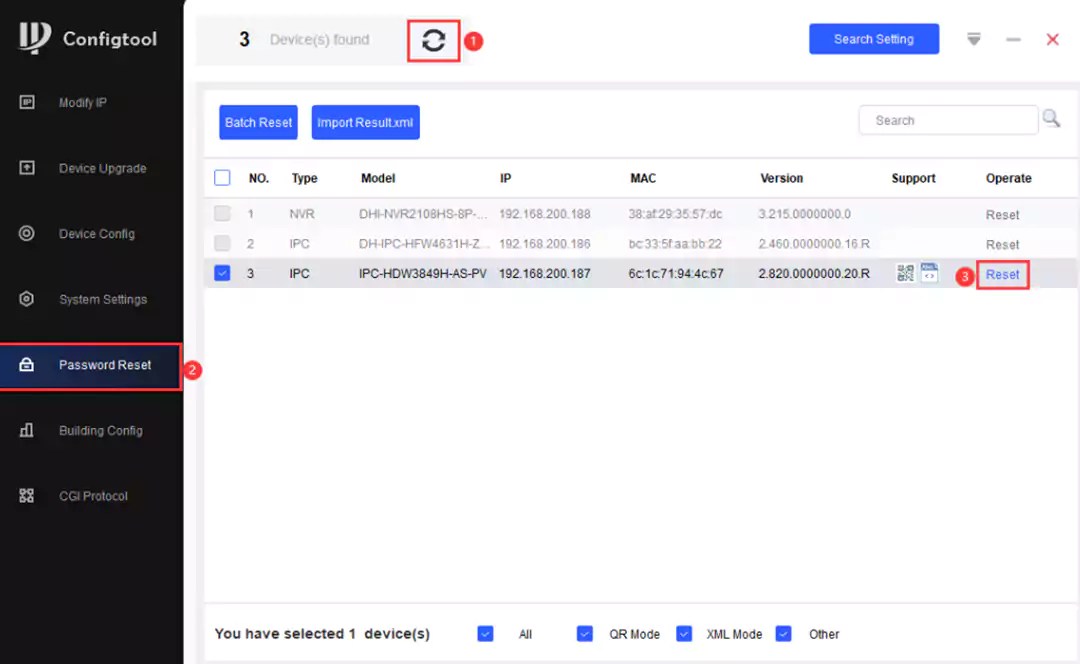The image size is (1080, 664).
Task: Select version cell 2.820.0000000.20.R
Action: (x=814, y=273)
